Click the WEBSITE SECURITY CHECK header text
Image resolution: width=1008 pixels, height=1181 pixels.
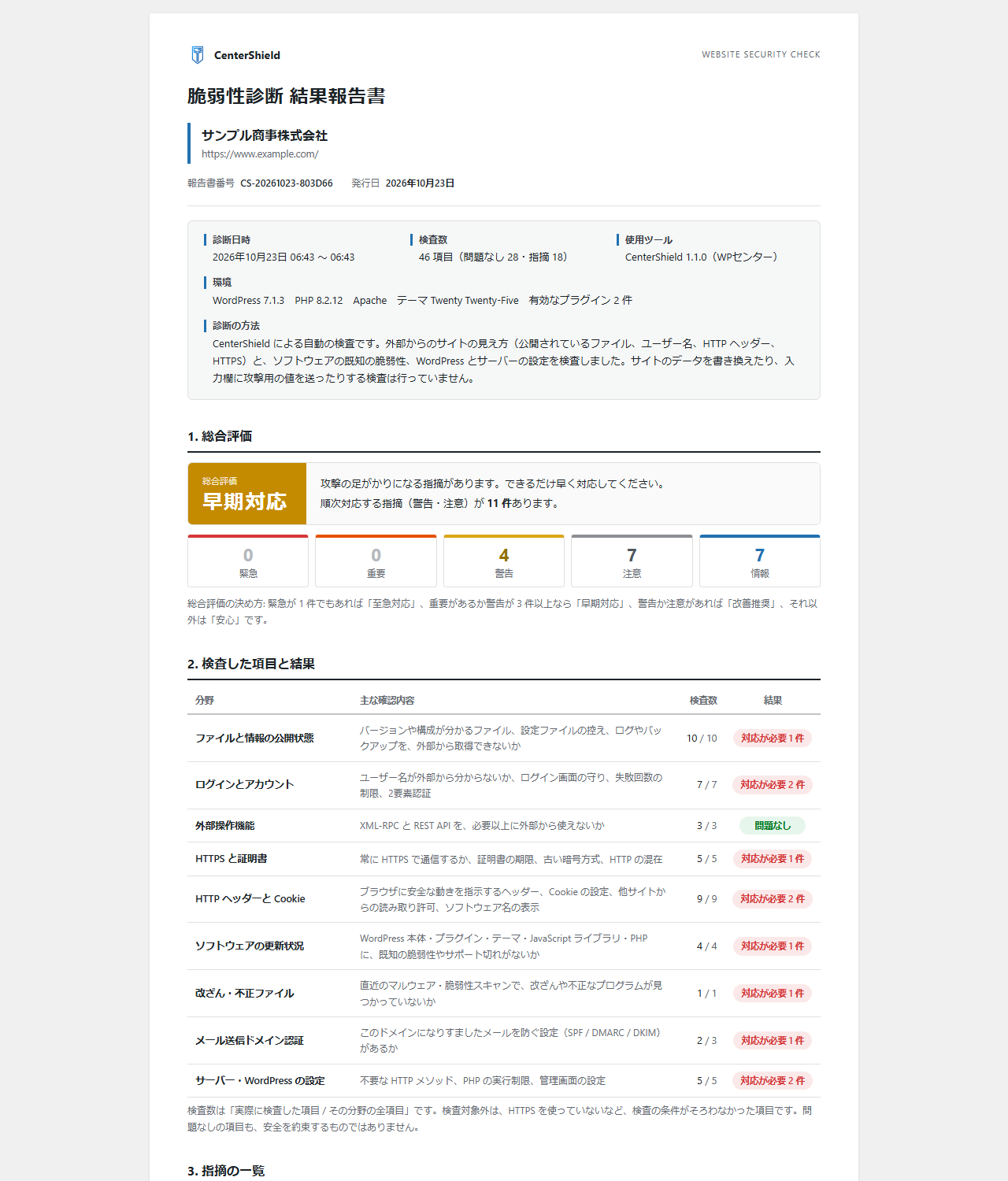coord(761,54)
